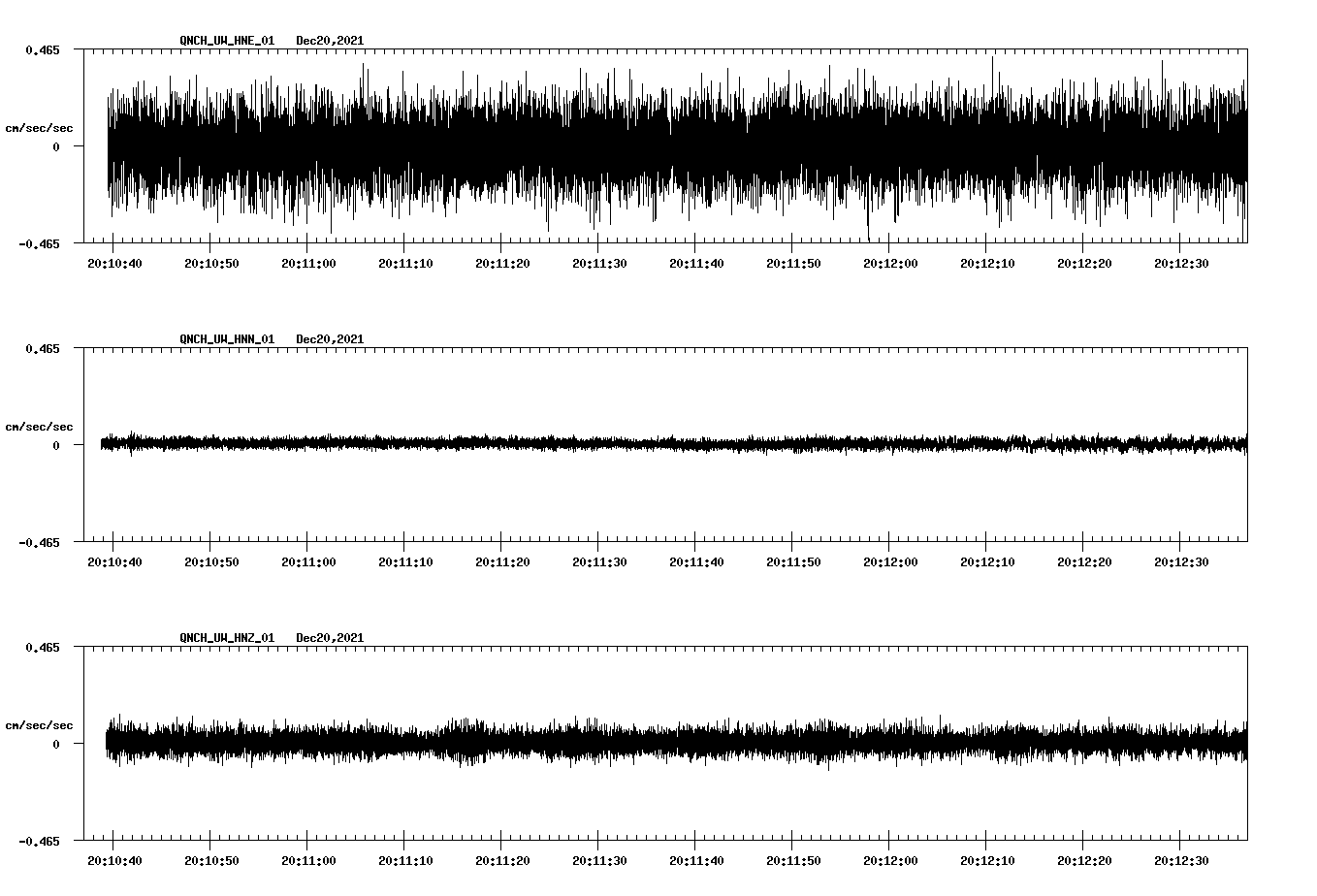Click 20:11:40 time label under HNE plot

[x=696, y=264]
